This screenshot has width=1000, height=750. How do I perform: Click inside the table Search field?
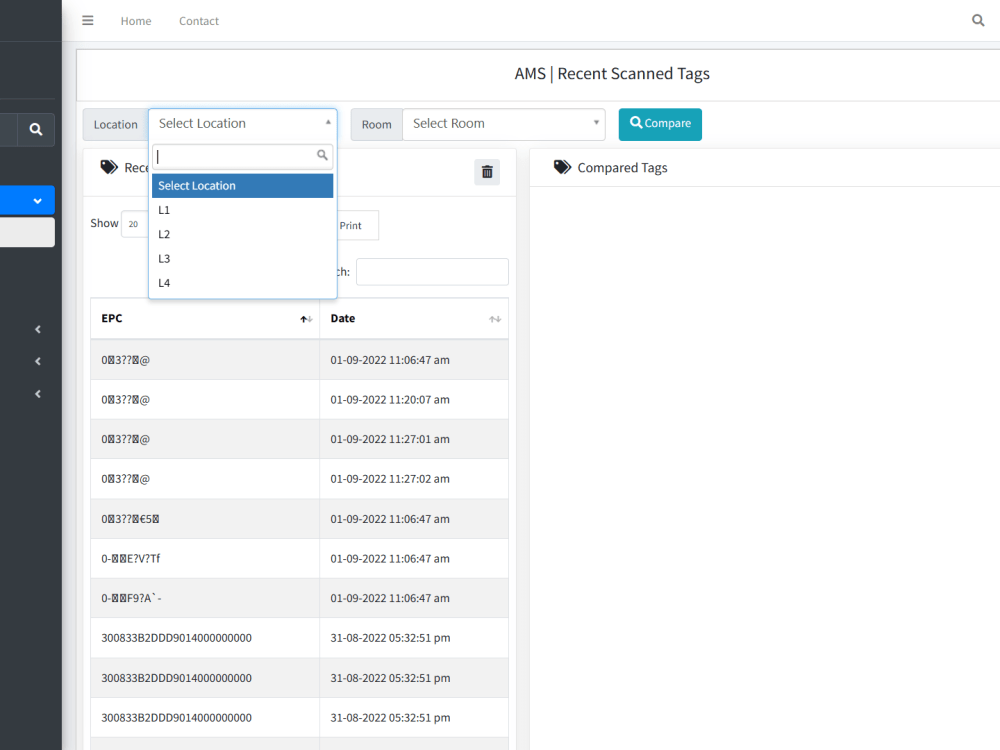tap(432, 271)
